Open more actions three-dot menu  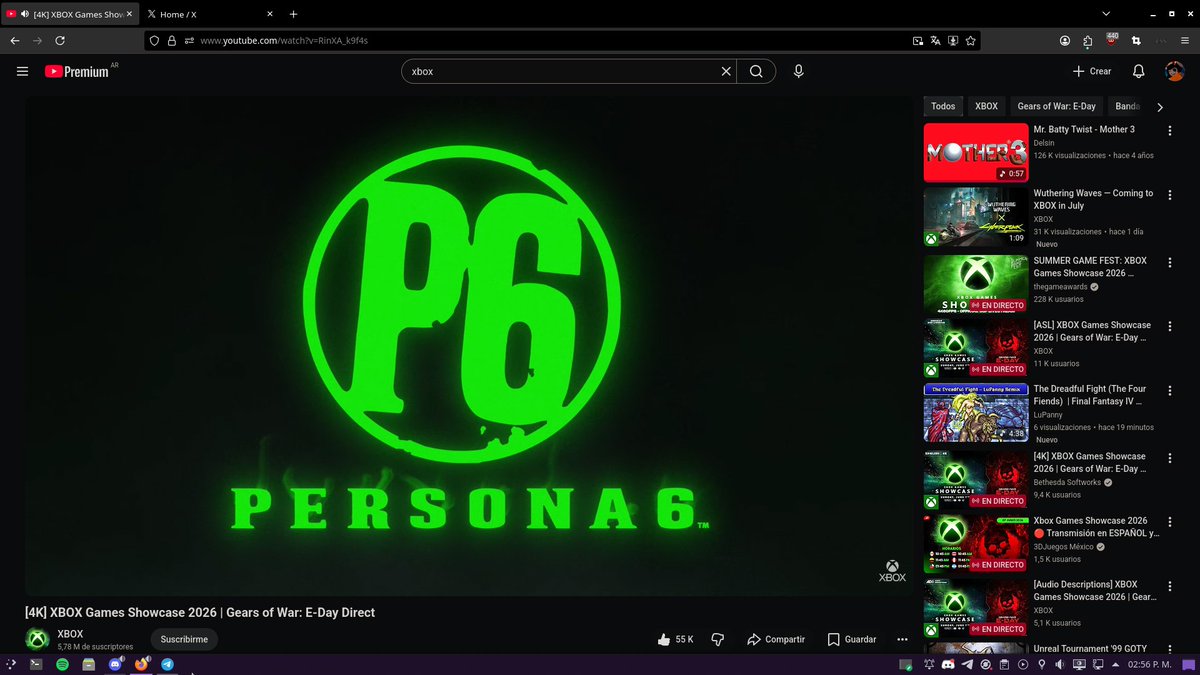pyautogui.click(x=902, y=639)
